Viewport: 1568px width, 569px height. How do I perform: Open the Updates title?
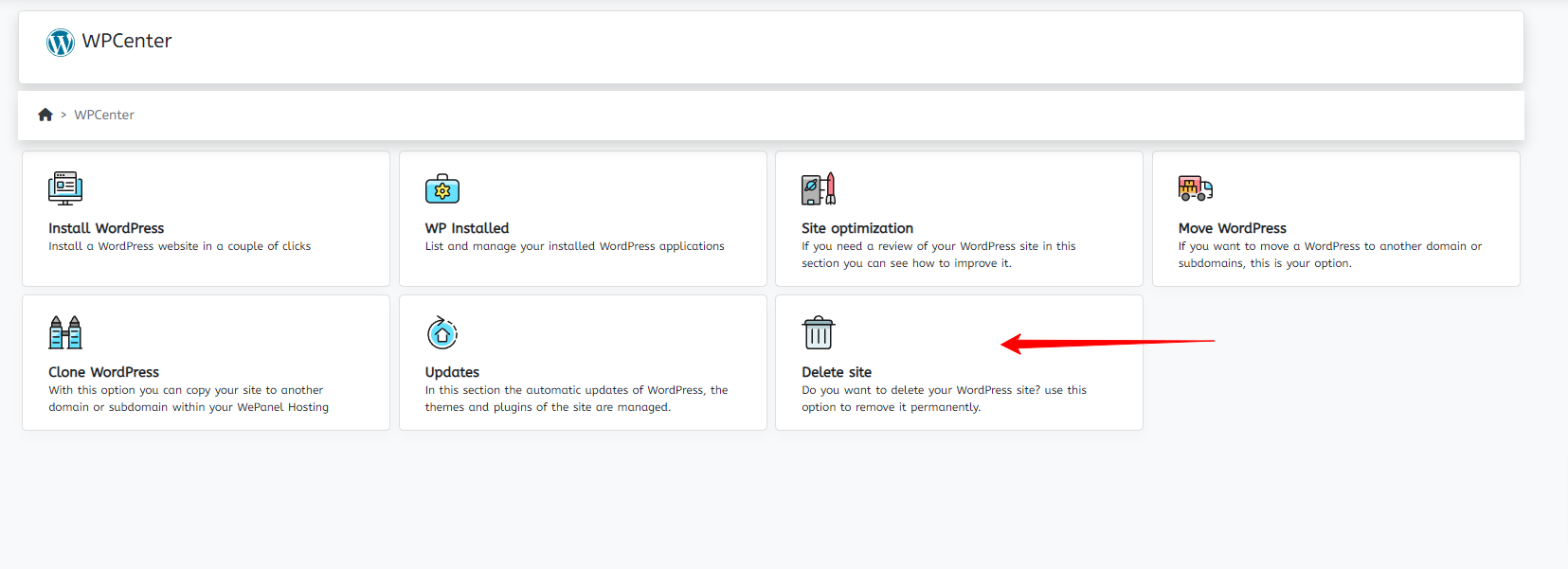tap(453, 372)
